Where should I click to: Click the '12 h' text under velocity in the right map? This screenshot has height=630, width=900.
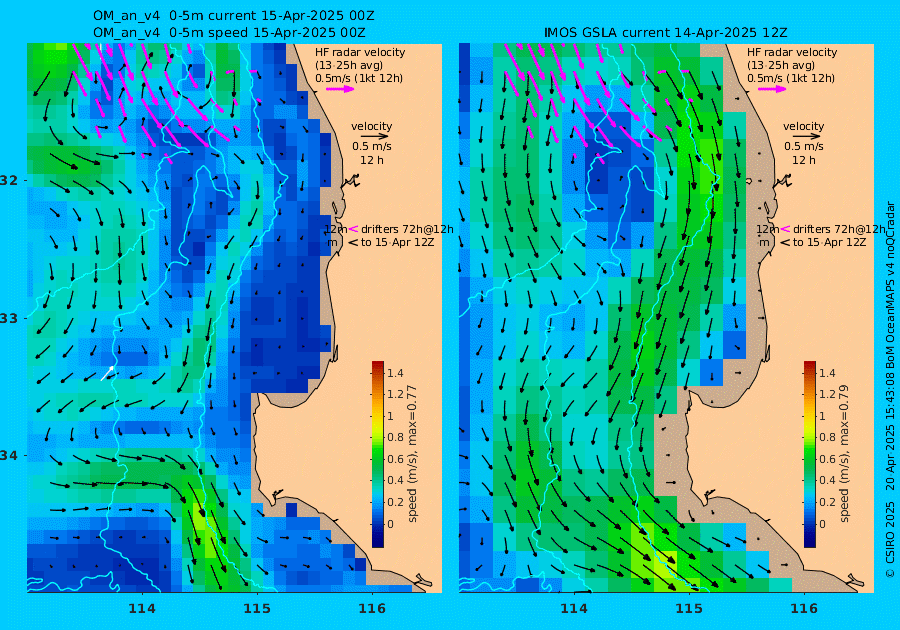click(804, 161)
